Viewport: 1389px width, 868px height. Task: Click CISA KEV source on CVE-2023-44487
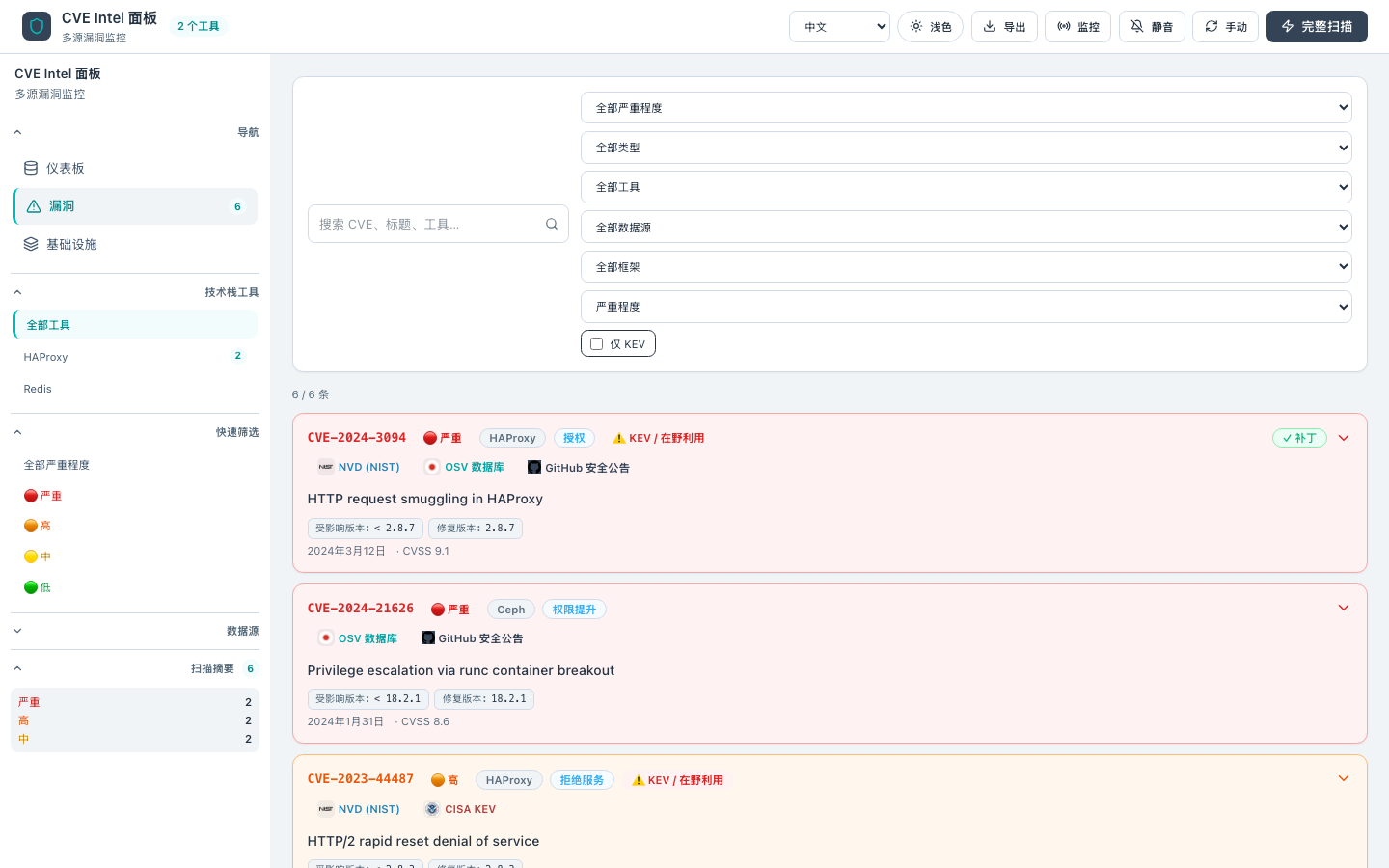click(x=460, y=809)
